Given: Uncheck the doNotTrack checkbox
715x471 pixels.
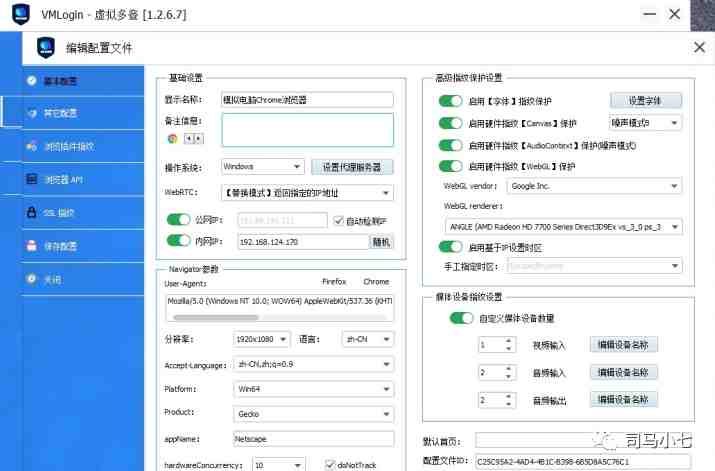Looking at the screenshot, I should pos(330,465).
